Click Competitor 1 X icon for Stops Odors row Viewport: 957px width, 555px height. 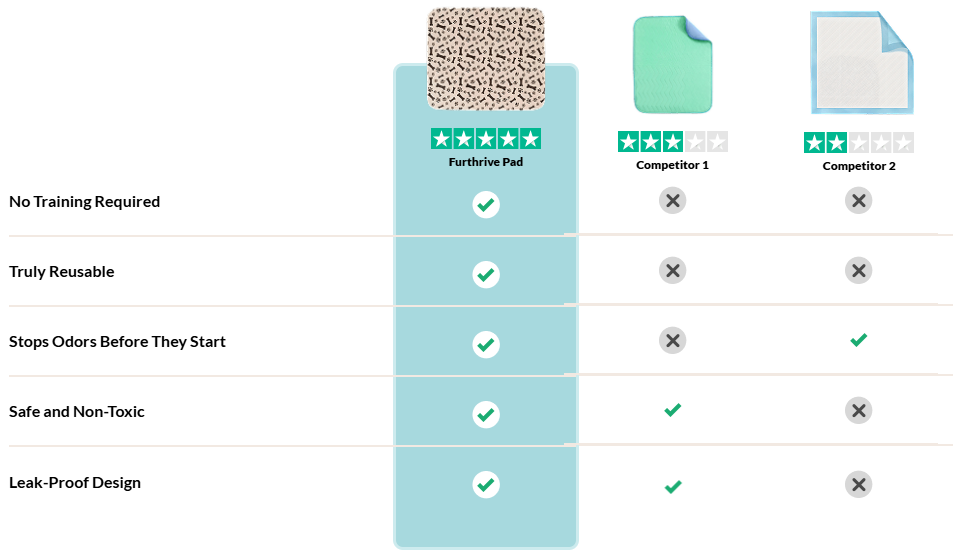tap(673, 341)
